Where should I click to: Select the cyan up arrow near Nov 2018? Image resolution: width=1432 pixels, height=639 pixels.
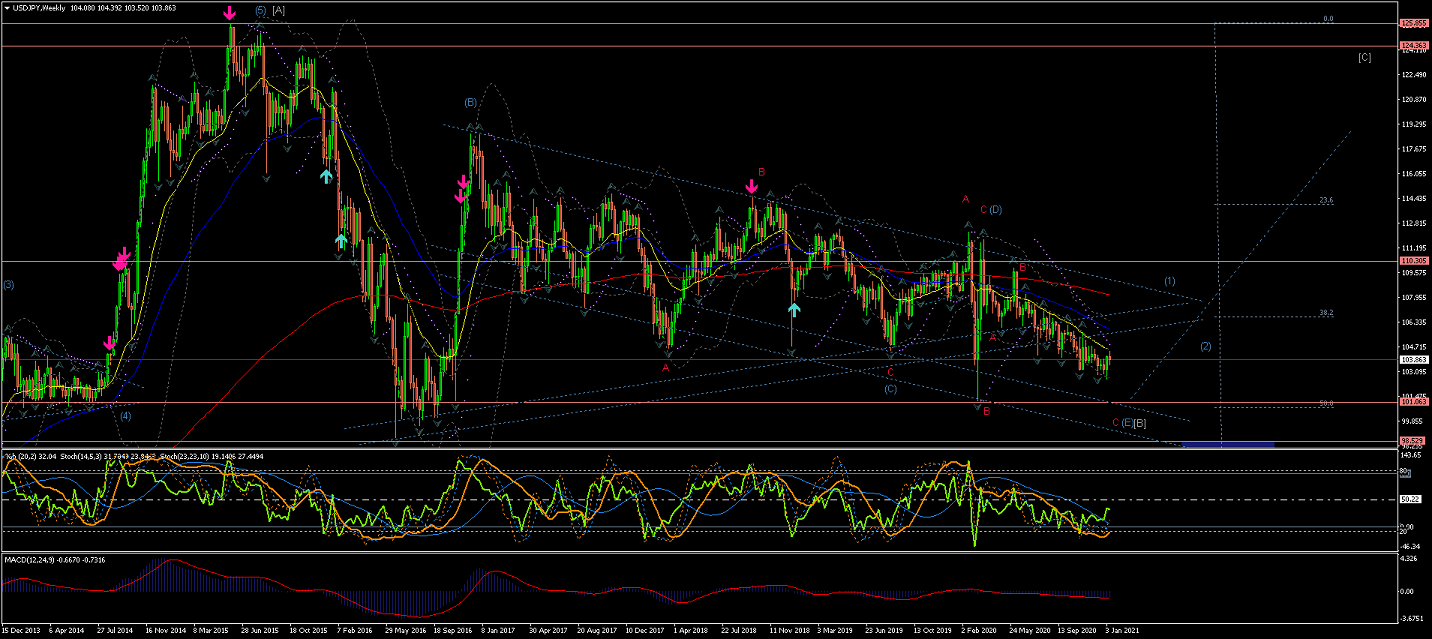[794, 310]
